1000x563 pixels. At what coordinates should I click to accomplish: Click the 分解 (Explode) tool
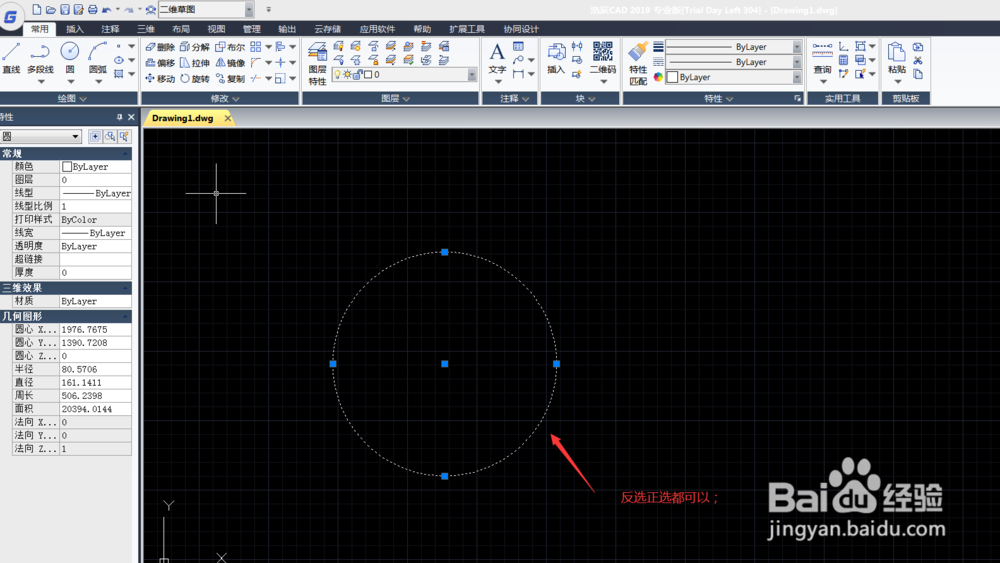pos(195,47)
